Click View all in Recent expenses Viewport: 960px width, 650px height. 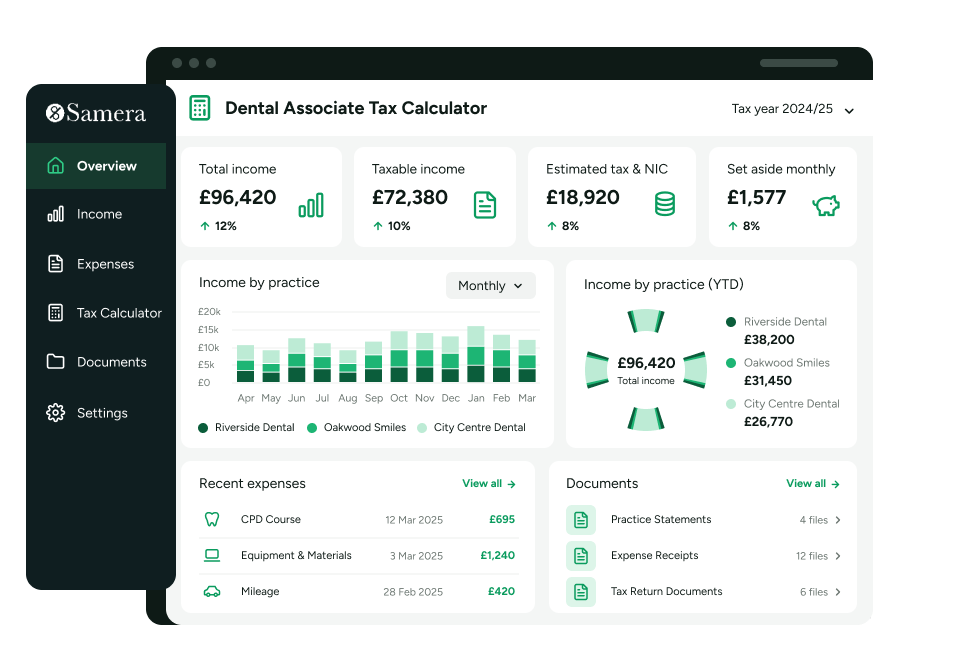click(x=489, y=484)
